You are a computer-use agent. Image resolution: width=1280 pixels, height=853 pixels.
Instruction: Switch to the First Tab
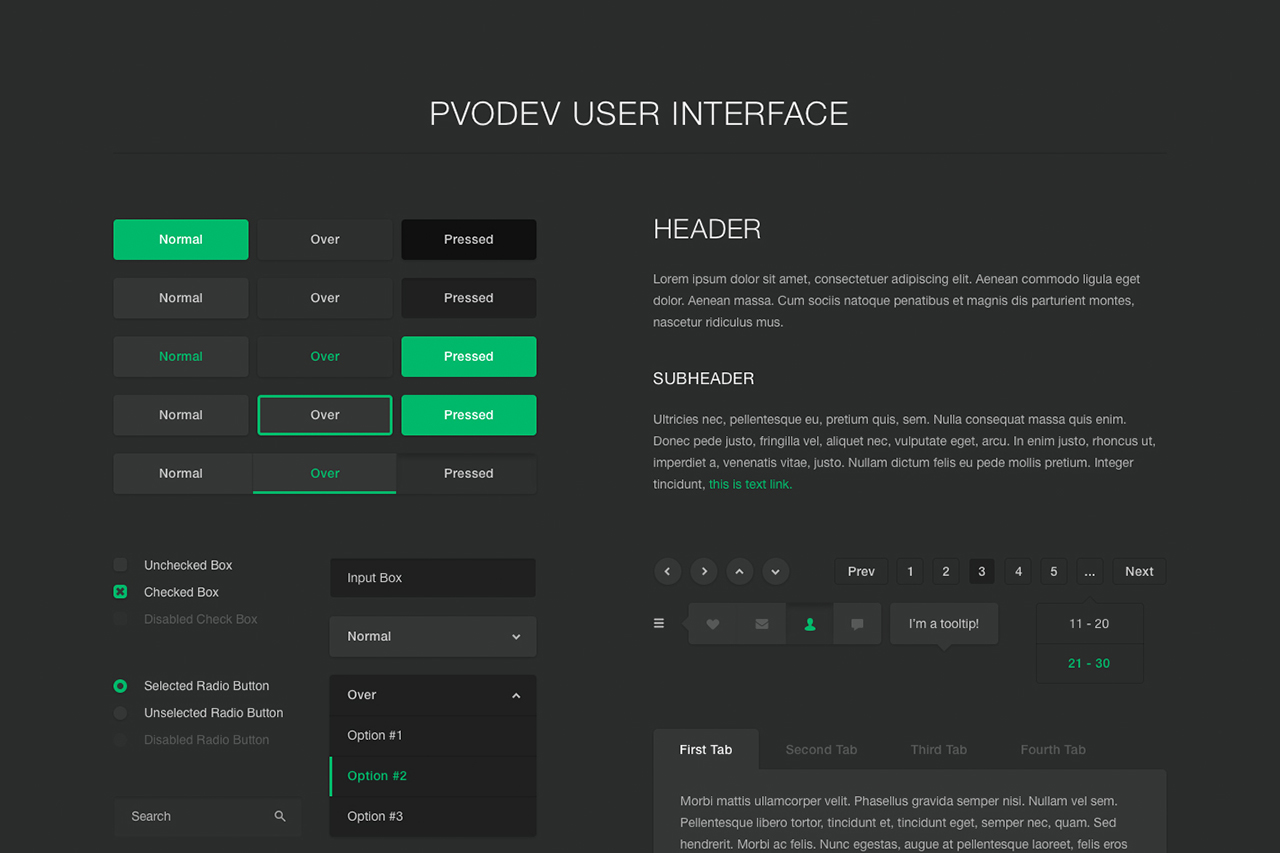pos(706,749)
